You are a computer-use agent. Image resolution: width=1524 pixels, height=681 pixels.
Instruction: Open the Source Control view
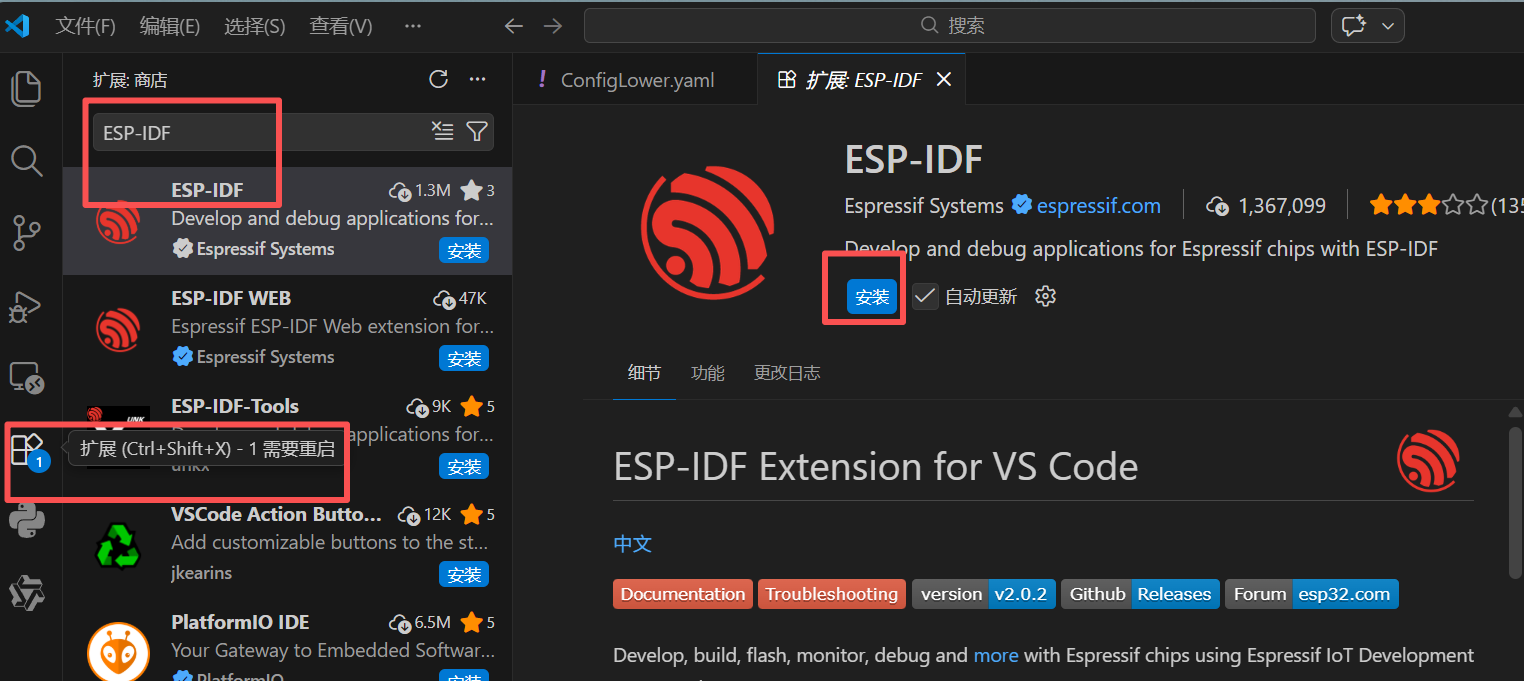pyautogui.click(x=26, y=232)
